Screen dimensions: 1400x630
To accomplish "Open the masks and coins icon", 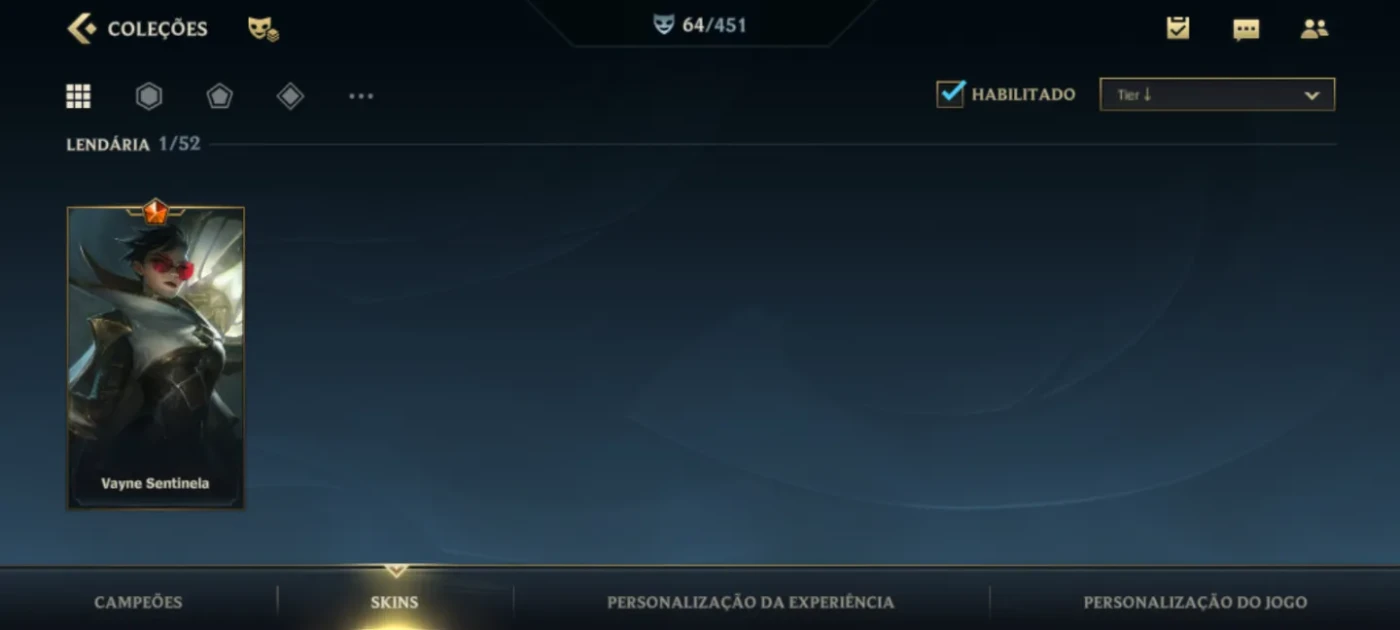I will point(263,29).
